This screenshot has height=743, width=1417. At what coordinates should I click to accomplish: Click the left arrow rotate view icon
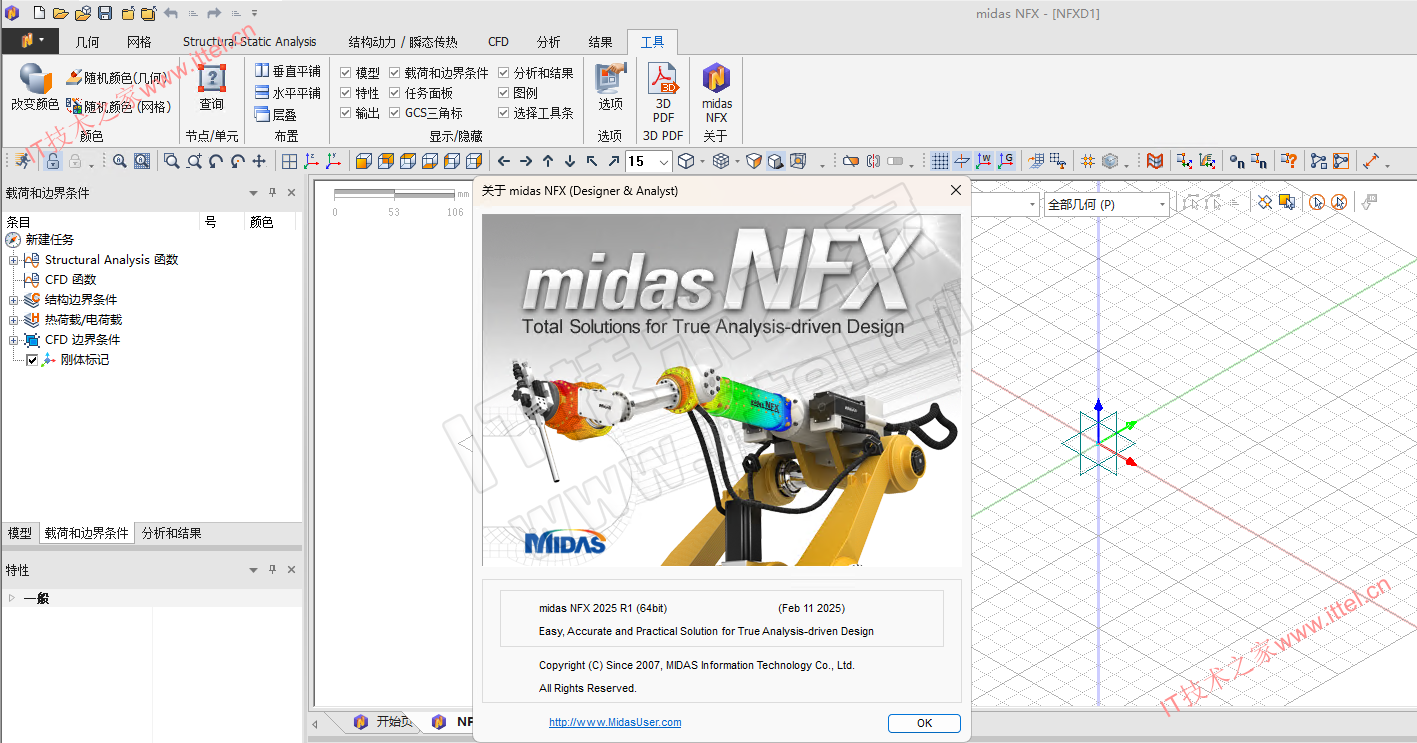[504, 161]
